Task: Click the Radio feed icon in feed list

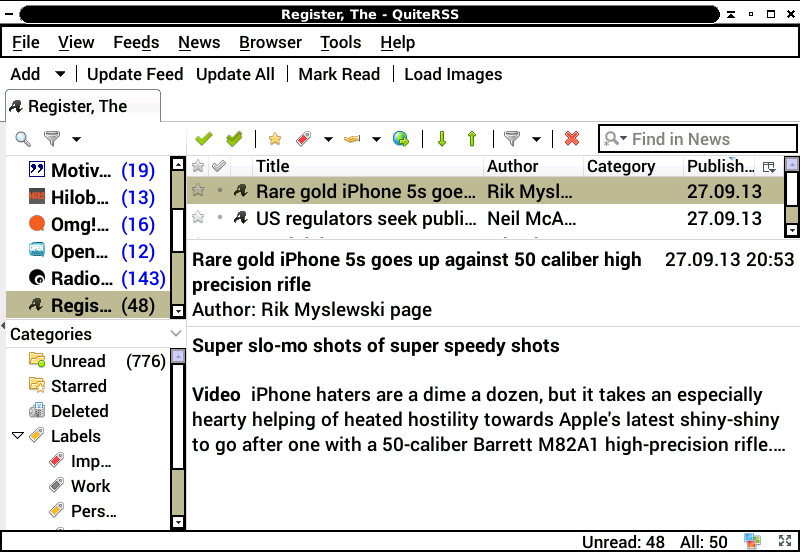Action: 37,278
